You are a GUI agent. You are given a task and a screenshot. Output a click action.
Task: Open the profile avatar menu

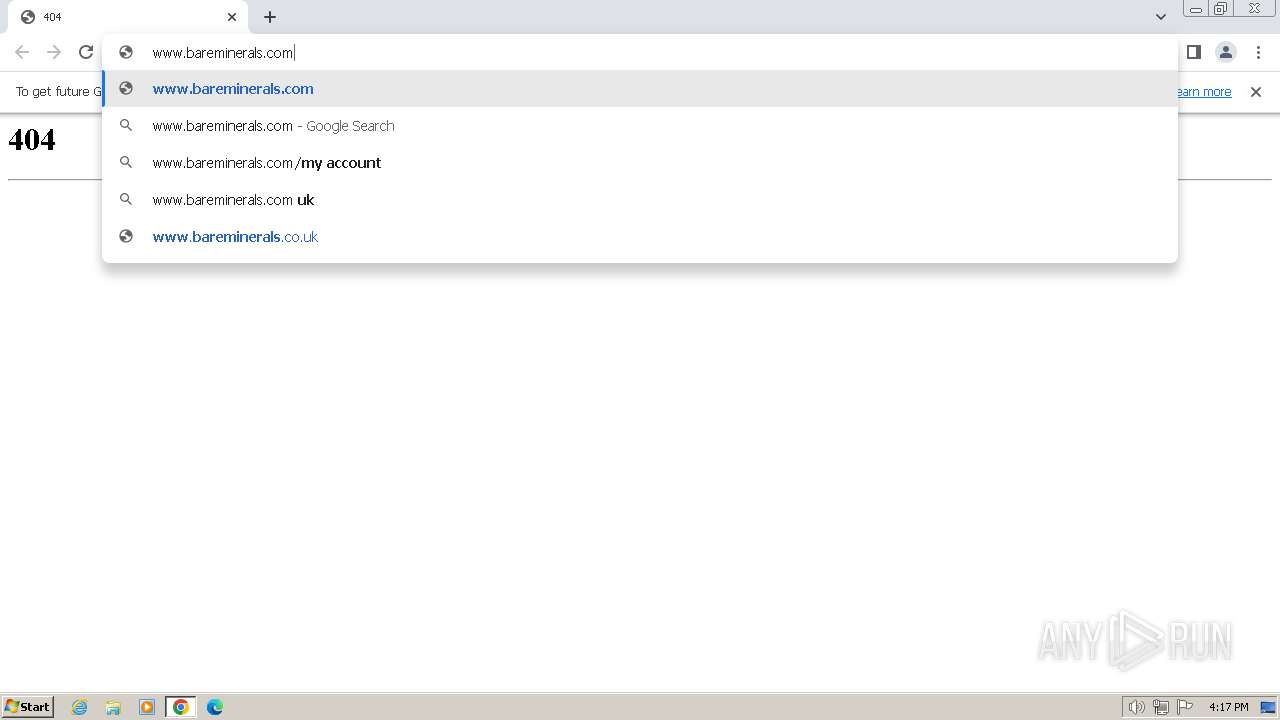pyautogui.click(x=1226, y=52)
